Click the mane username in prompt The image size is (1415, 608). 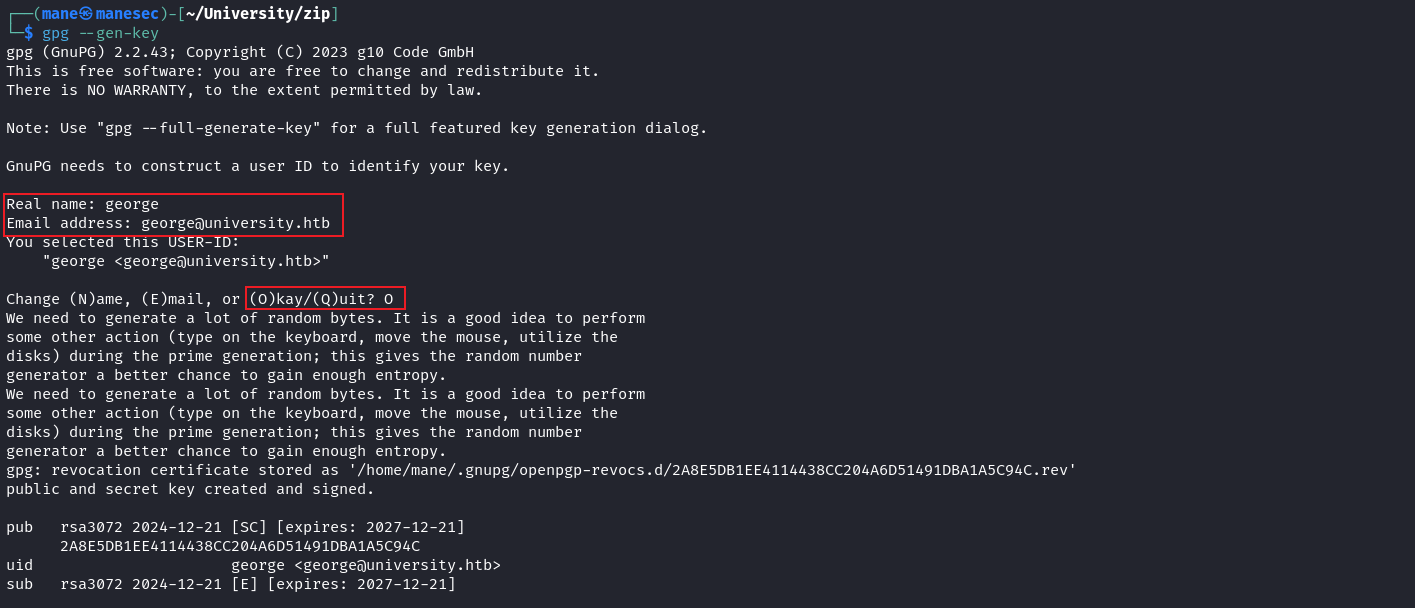[x=59, y=14]
